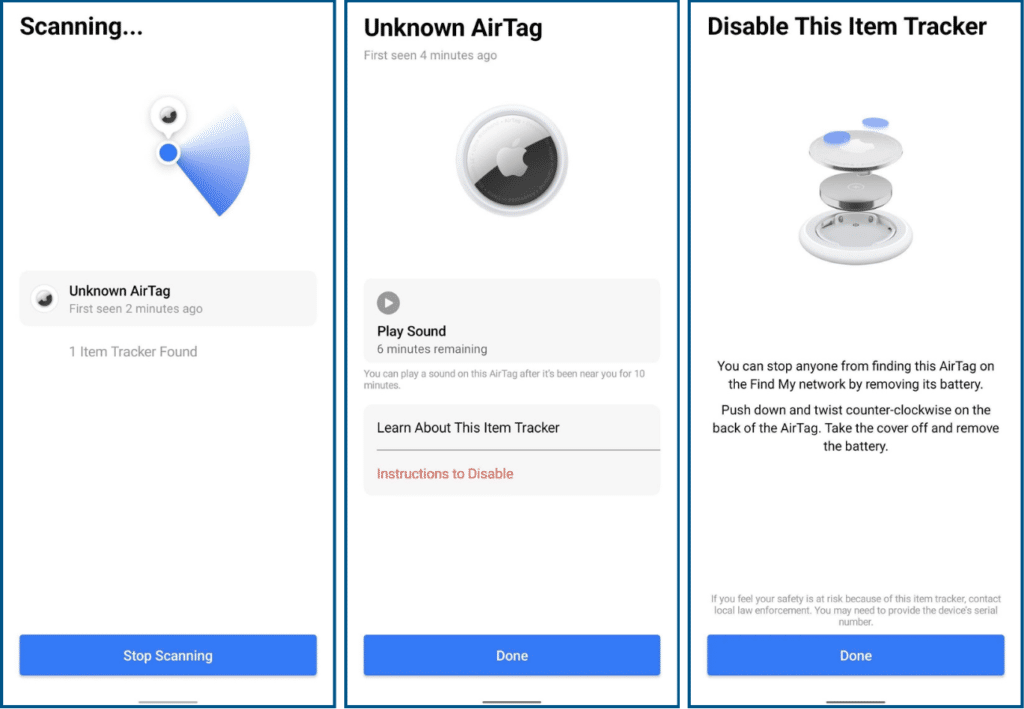
Task: Click the AirTag product image on detail screen
Action: [x=512, y=160]
